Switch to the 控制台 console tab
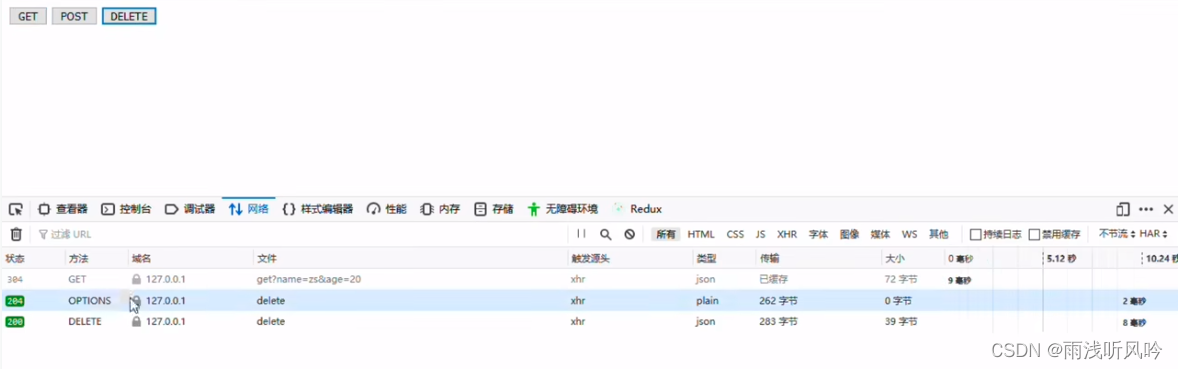Viewport: 1178px width, 369px height. pos(127,209)
